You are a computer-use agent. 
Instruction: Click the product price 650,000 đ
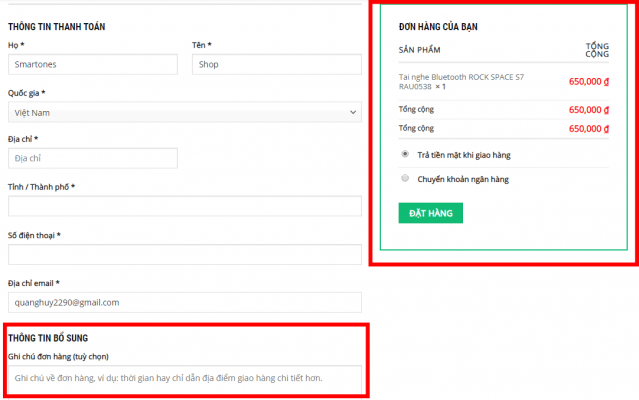588,81
